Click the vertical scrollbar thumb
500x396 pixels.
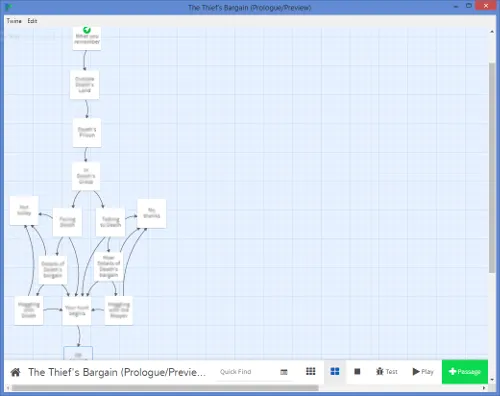coord(492,168)
